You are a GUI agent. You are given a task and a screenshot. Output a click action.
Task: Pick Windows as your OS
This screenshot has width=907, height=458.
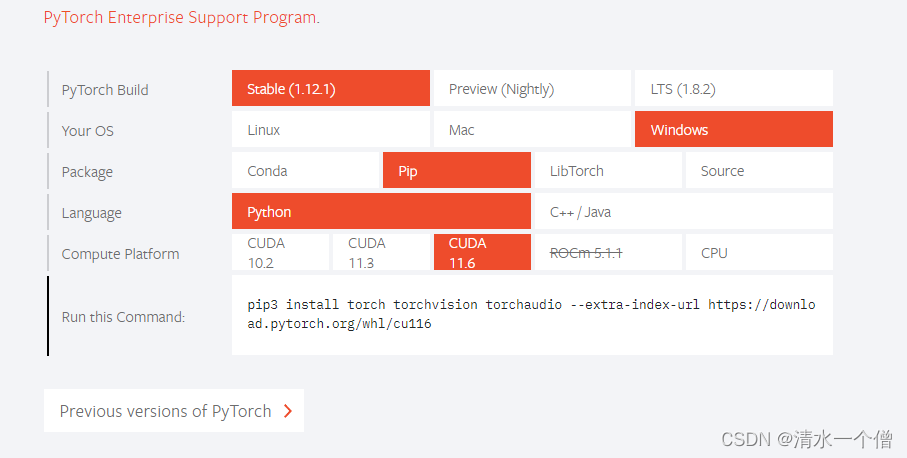coord(733,130)
